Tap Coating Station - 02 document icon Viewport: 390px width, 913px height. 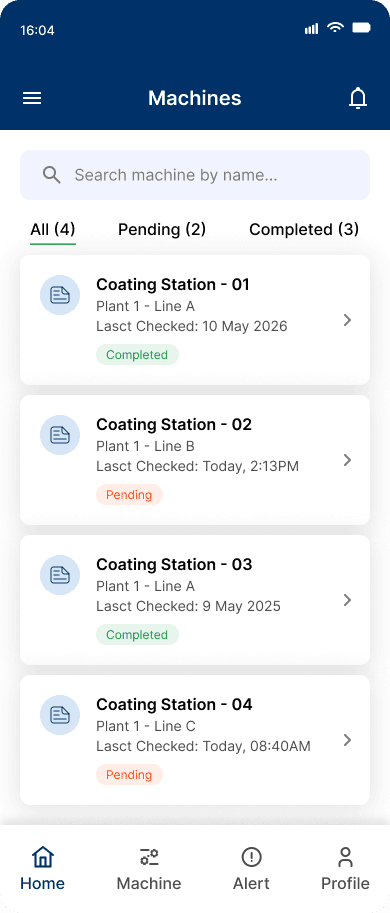point(60,435)
